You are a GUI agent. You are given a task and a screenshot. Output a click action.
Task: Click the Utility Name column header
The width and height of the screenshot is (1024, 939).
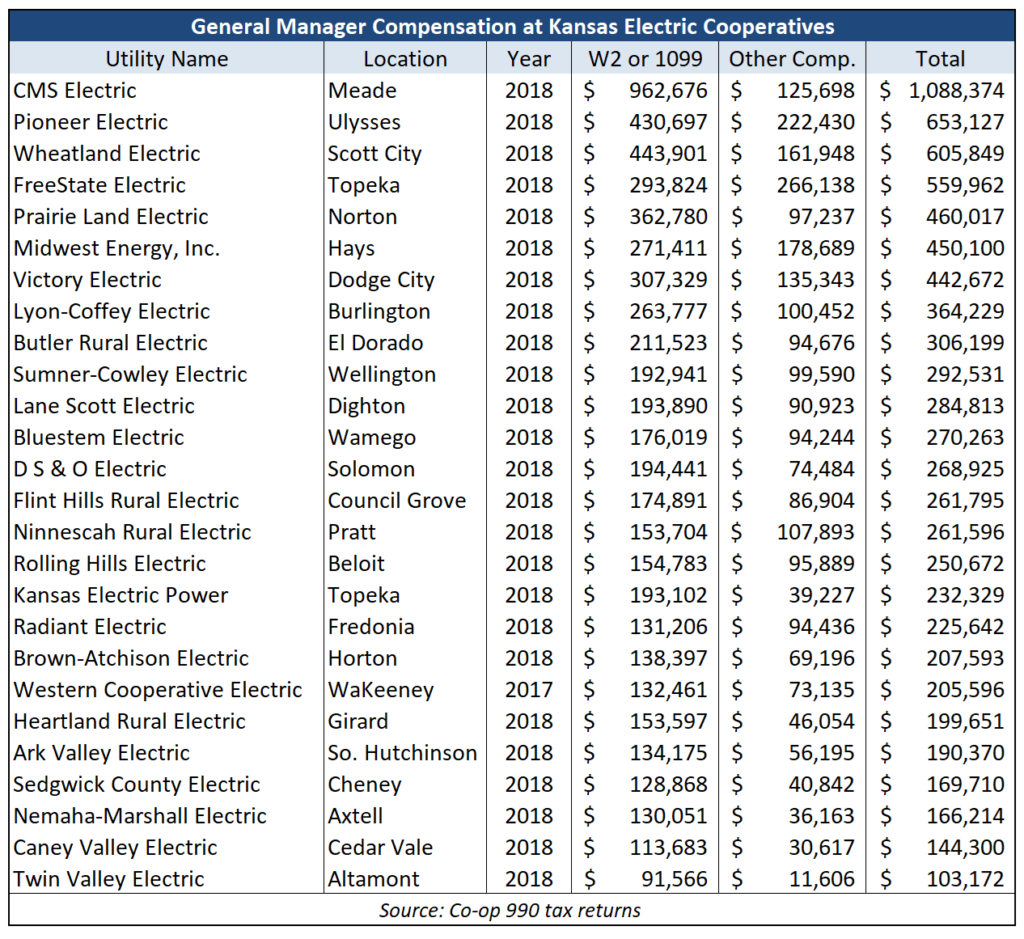point(167,59)
